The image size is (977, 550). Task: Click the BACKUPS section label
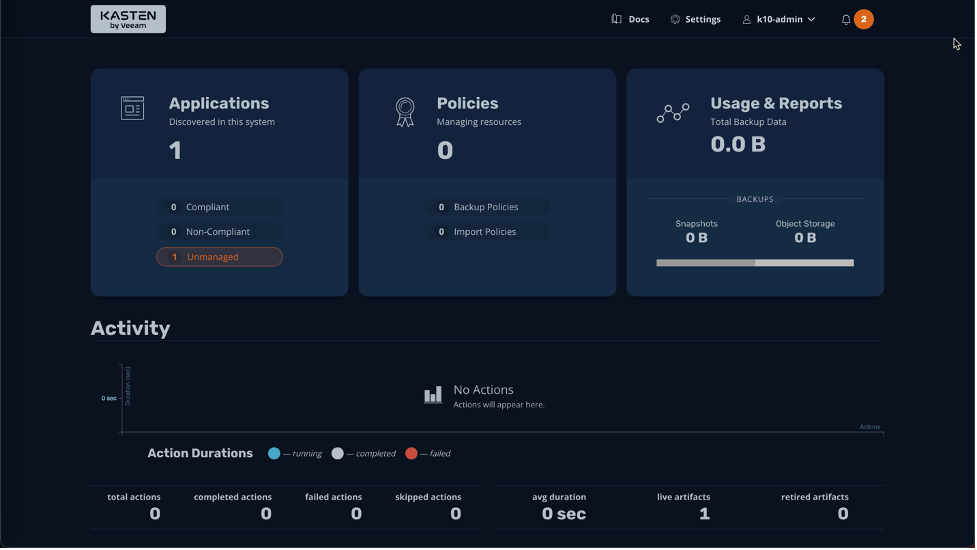(756, 200)
